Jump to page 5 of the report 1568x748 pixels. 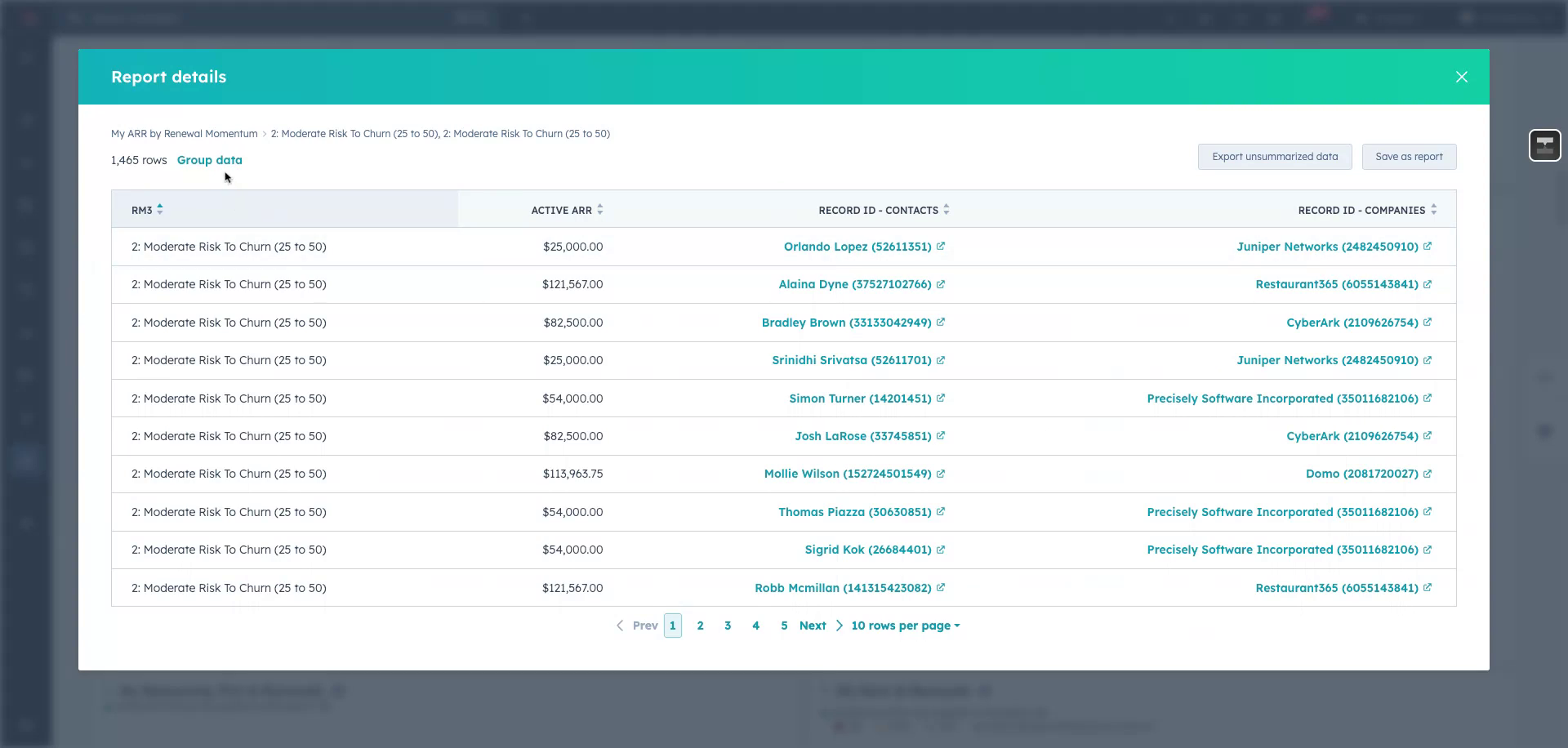[x=784, y=625]
